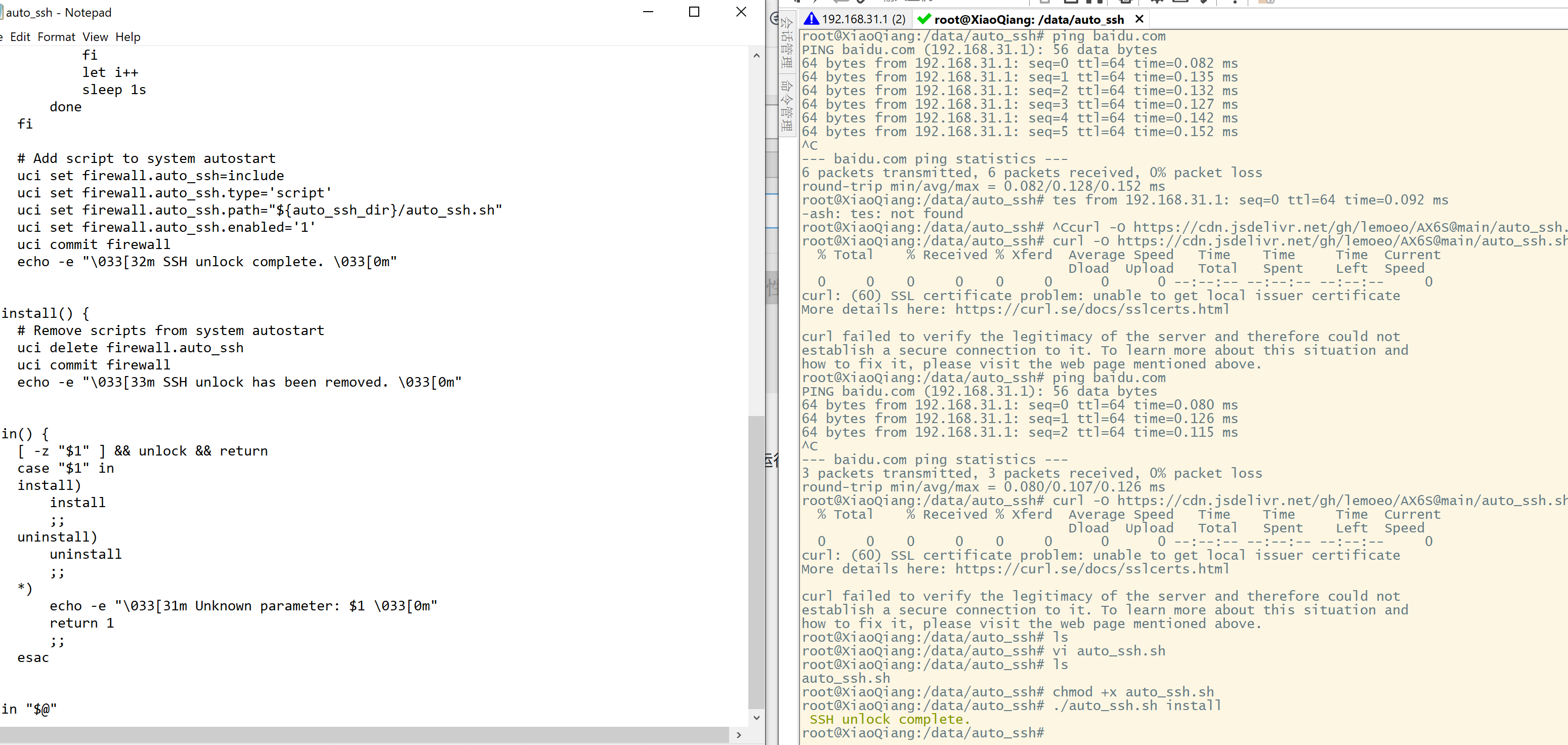Click the 'case "$1" in' line
Viewport: 1568px width, 745px height.
pyautogui.click(x=65, y=469)
